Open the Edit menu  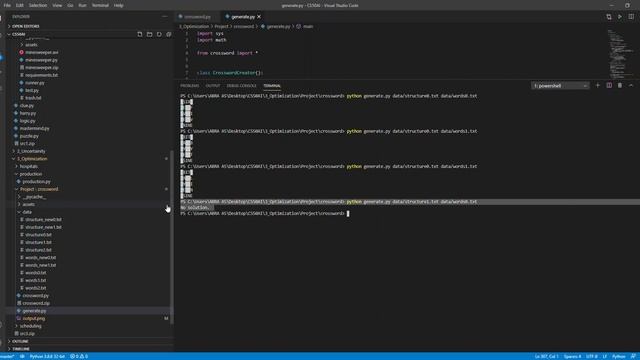20,5
